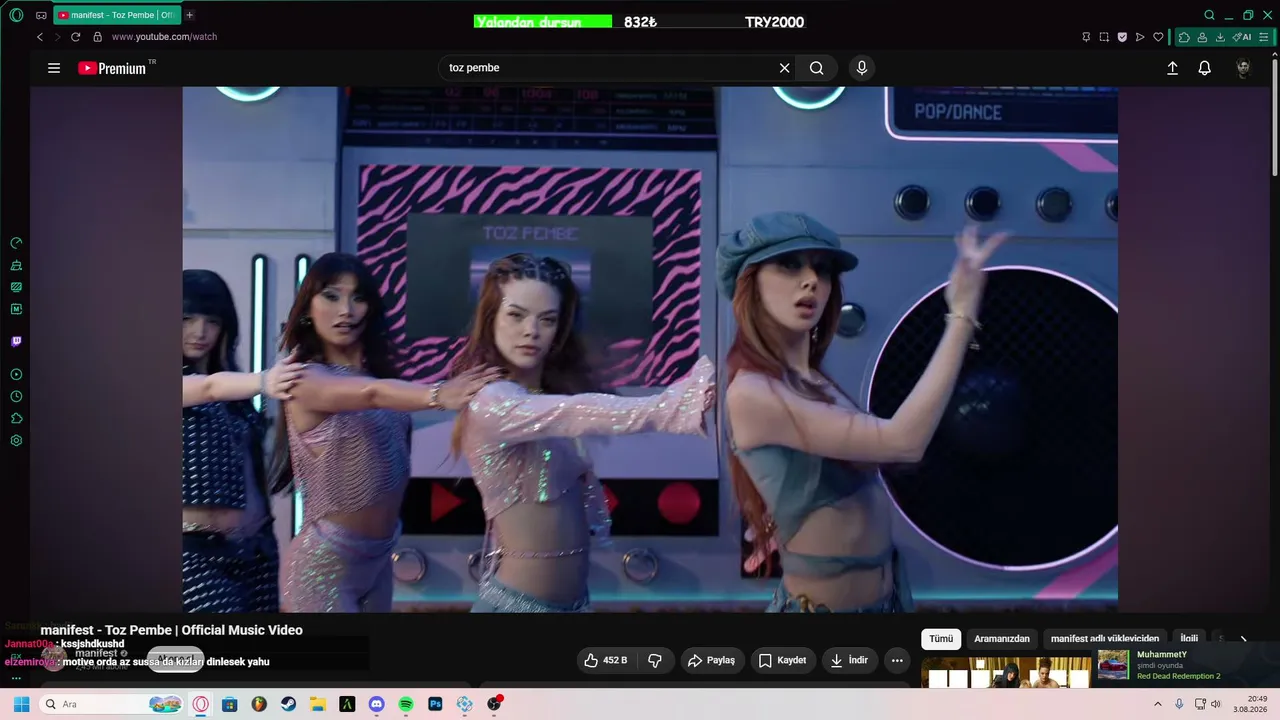Open Twitch in the Opera sidebar
This screenshot has height=720, width=1280.
coord(16,341)
